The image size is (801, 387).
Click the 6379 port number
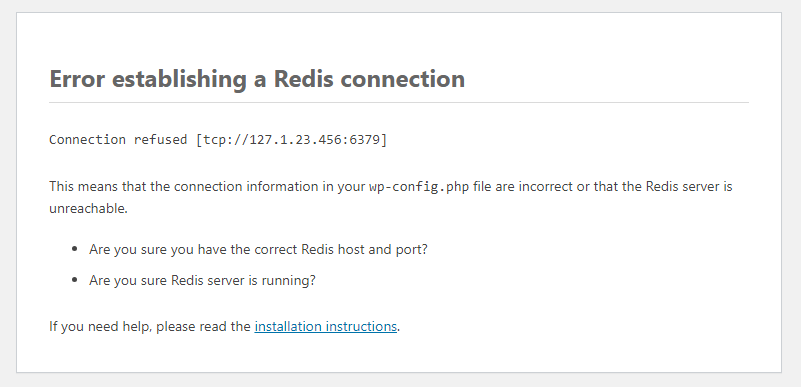[x=365, y=139]
